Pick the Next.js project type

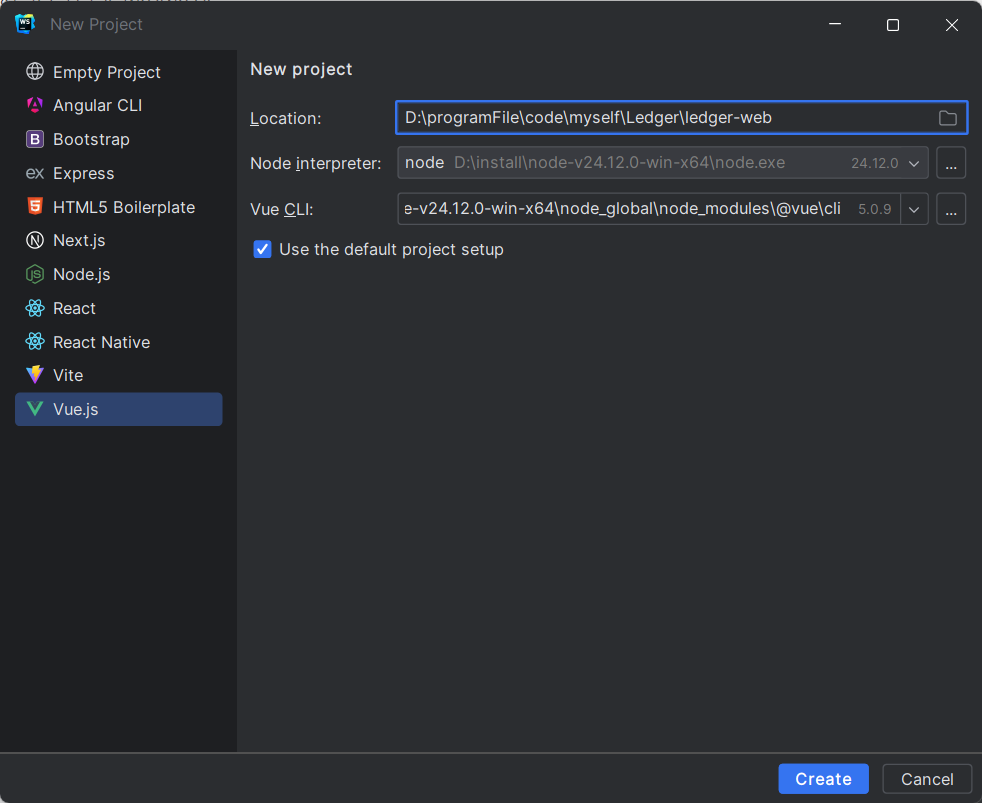118,240
